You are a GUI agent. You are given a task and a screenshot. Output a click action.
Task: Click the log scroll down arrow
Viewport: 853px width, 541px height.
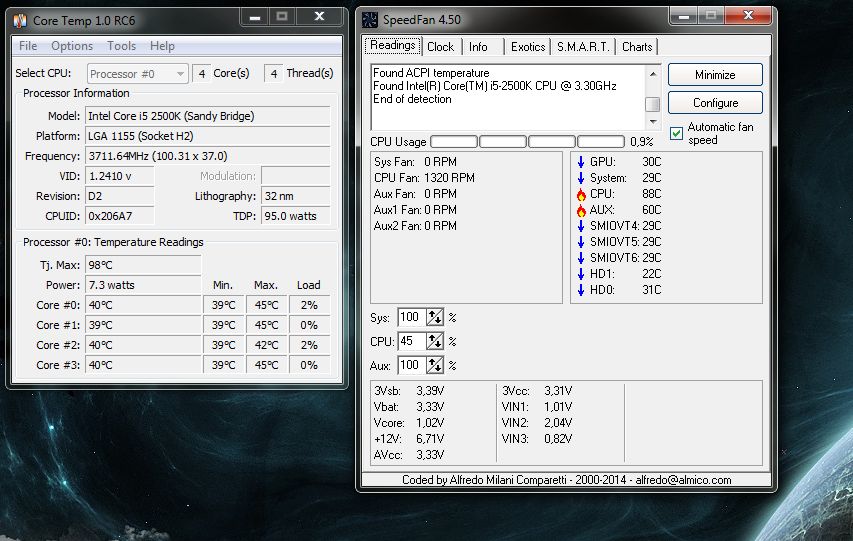[653, 122]
